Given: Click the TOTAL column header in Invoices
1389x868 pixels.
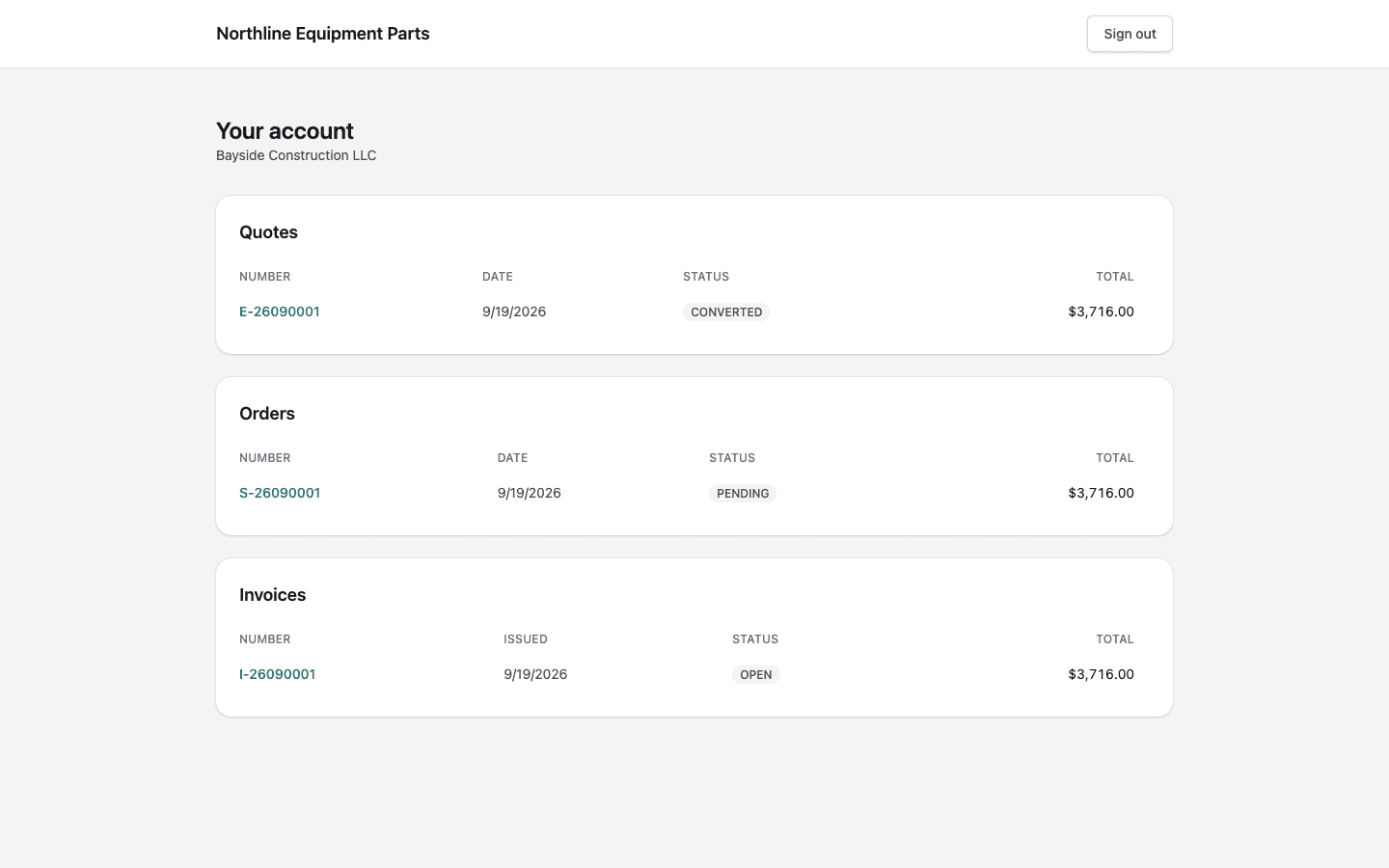Looking at the screenshot, I should click(x=1115, y=639).
